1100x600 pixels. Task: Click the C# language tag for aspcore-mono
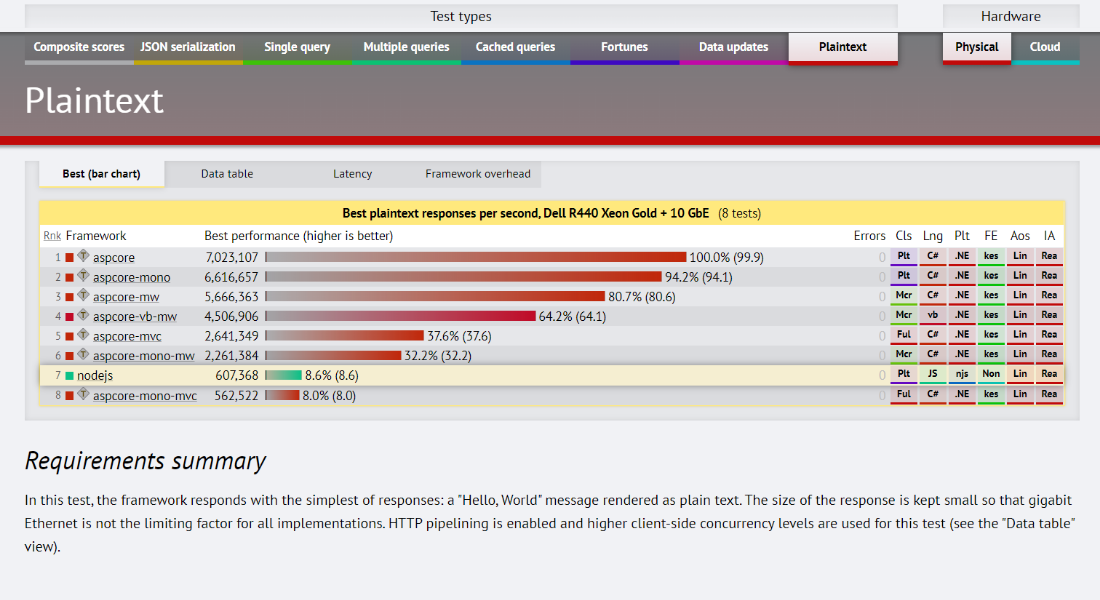click(x=932, y=276)
